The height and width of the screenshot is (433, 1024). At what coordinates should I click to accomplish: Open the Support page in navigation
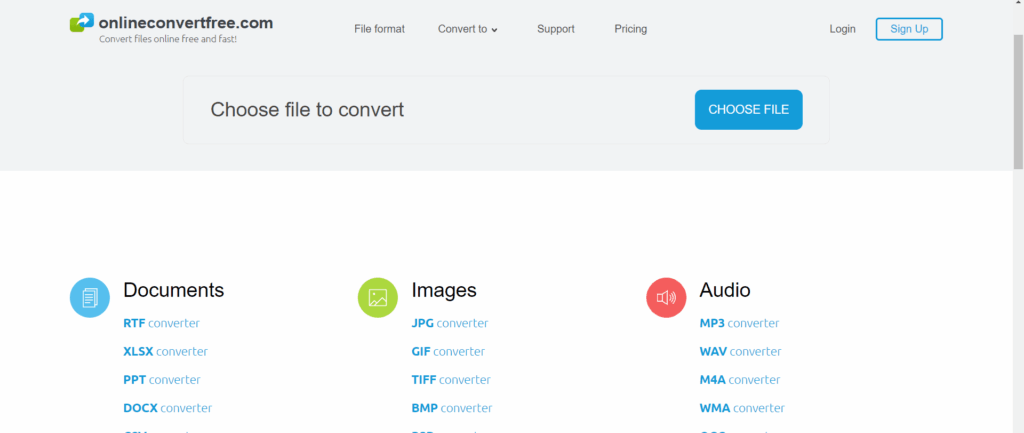tap(555, 29)
